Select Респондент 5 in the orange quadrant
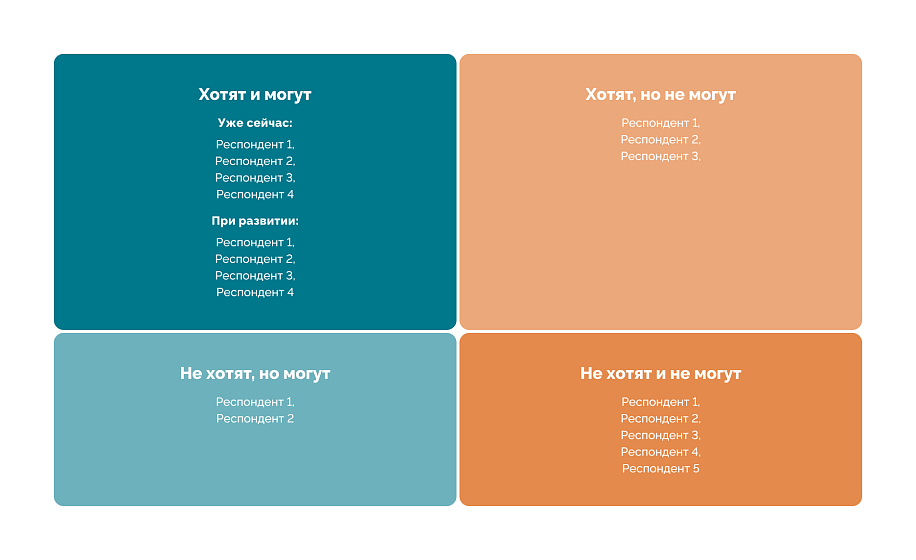The image size is (916, 560). point(660,469)
